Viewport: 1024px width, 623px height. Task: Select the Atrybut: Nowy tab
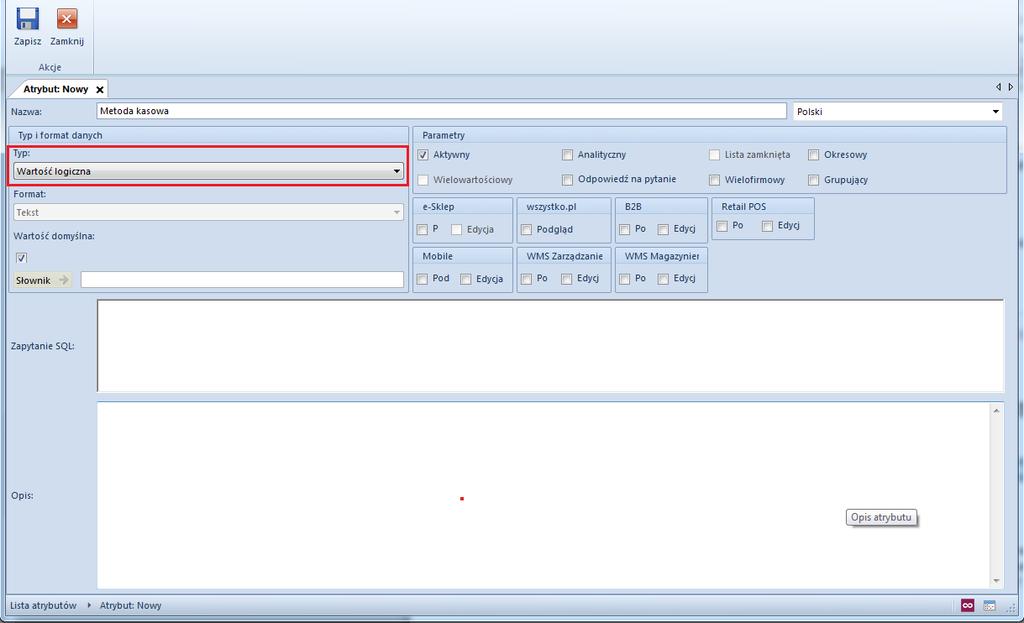[56, 89]
